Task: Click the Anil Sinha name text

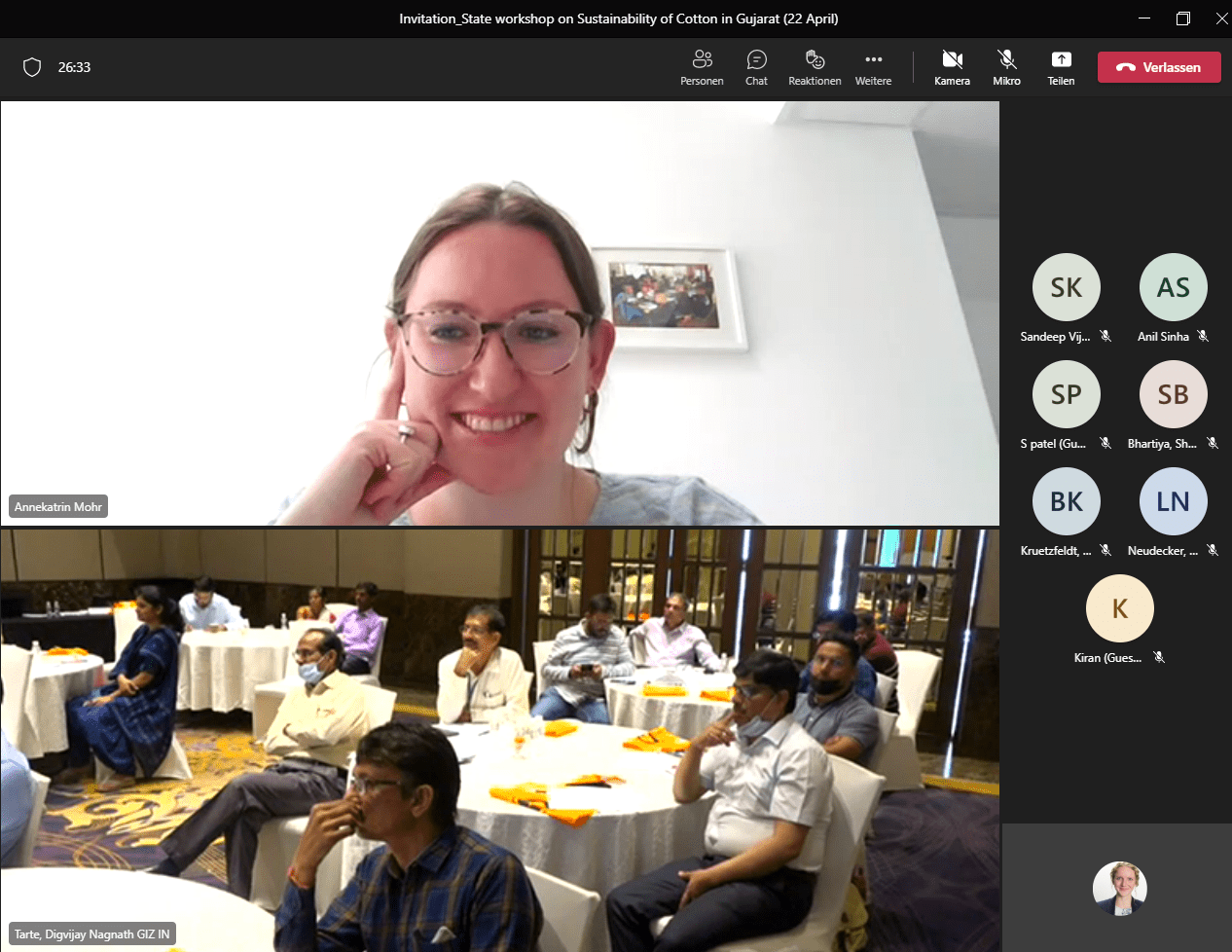Action: point(1163,337)
